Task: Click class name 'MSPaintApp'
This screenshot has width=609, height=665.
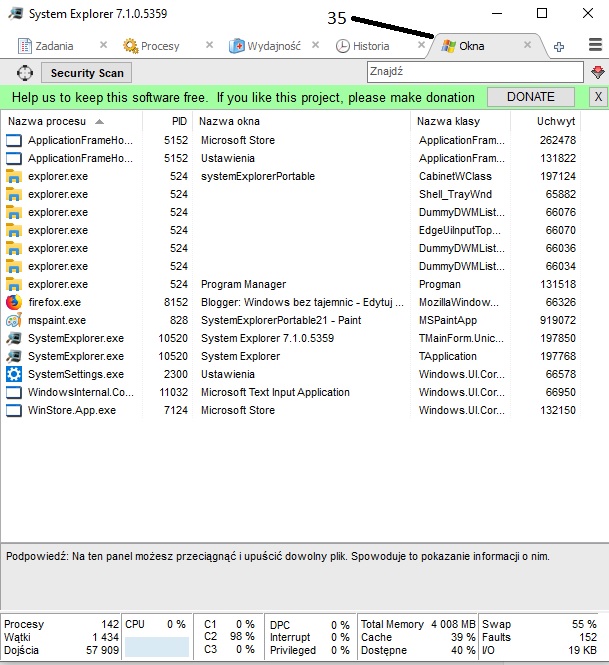Action: pos(448,320)
